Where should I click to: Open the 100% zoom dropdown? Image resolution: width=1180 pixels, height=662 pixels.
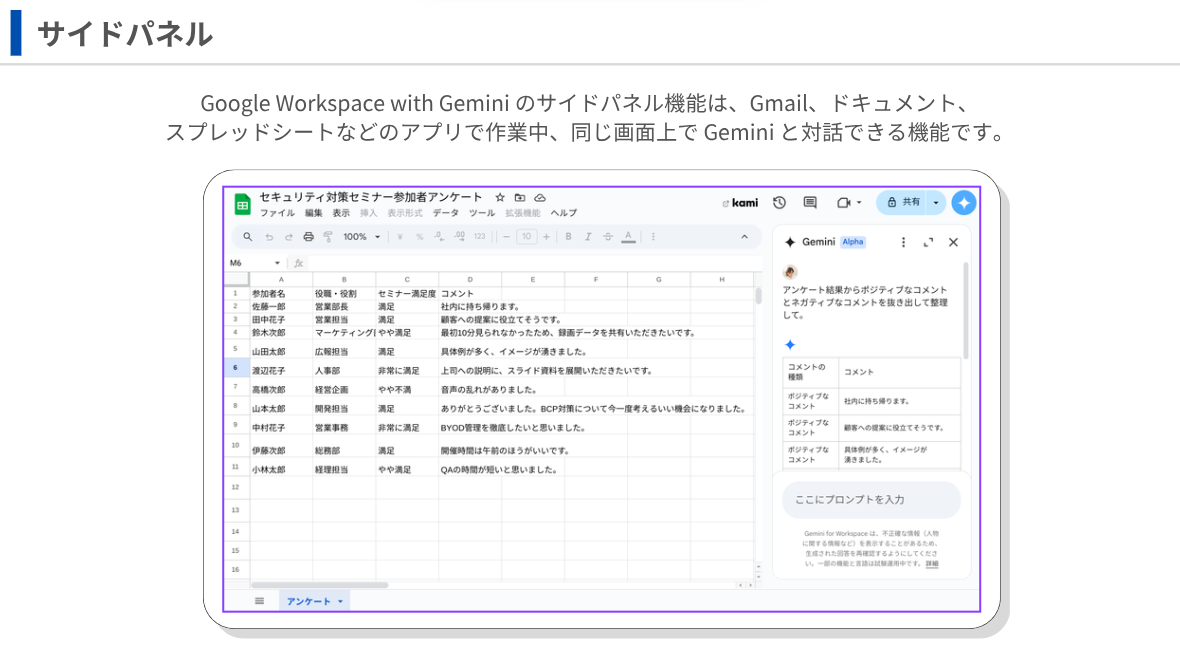pyautogui.click(x=362, y=237)
